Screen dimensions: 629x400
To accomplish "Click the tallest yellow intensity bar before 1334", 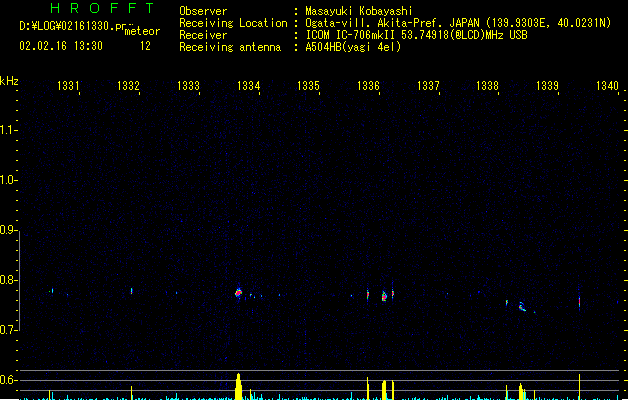I will tap(238, 386).
